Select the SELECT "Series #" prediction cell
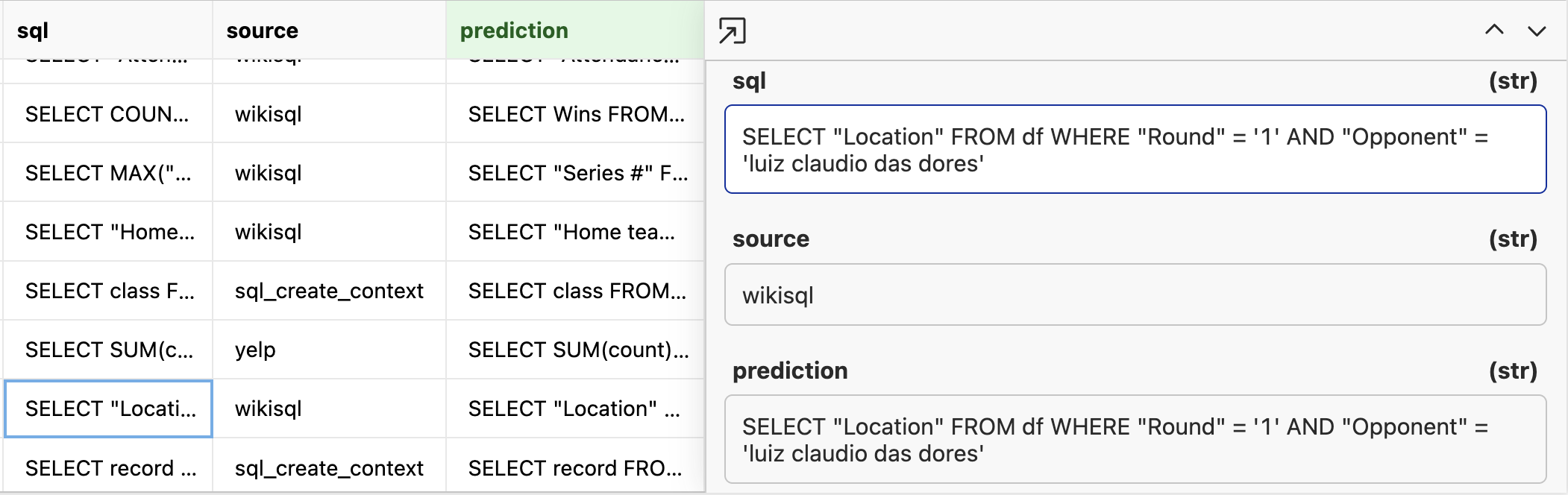The image size is (1568, 495). pos(575,173)
